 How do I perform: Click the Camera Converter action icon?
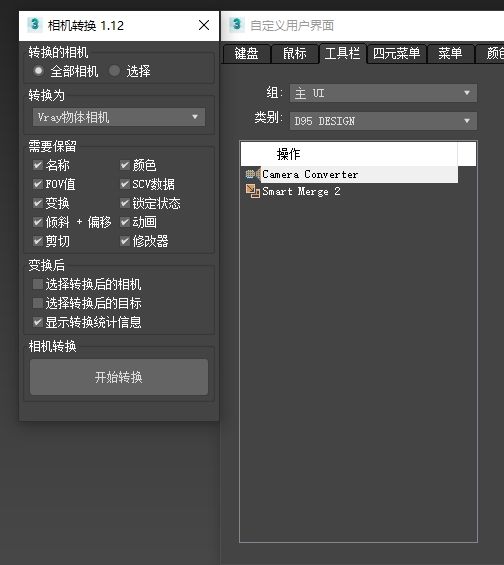pos(253,174)
